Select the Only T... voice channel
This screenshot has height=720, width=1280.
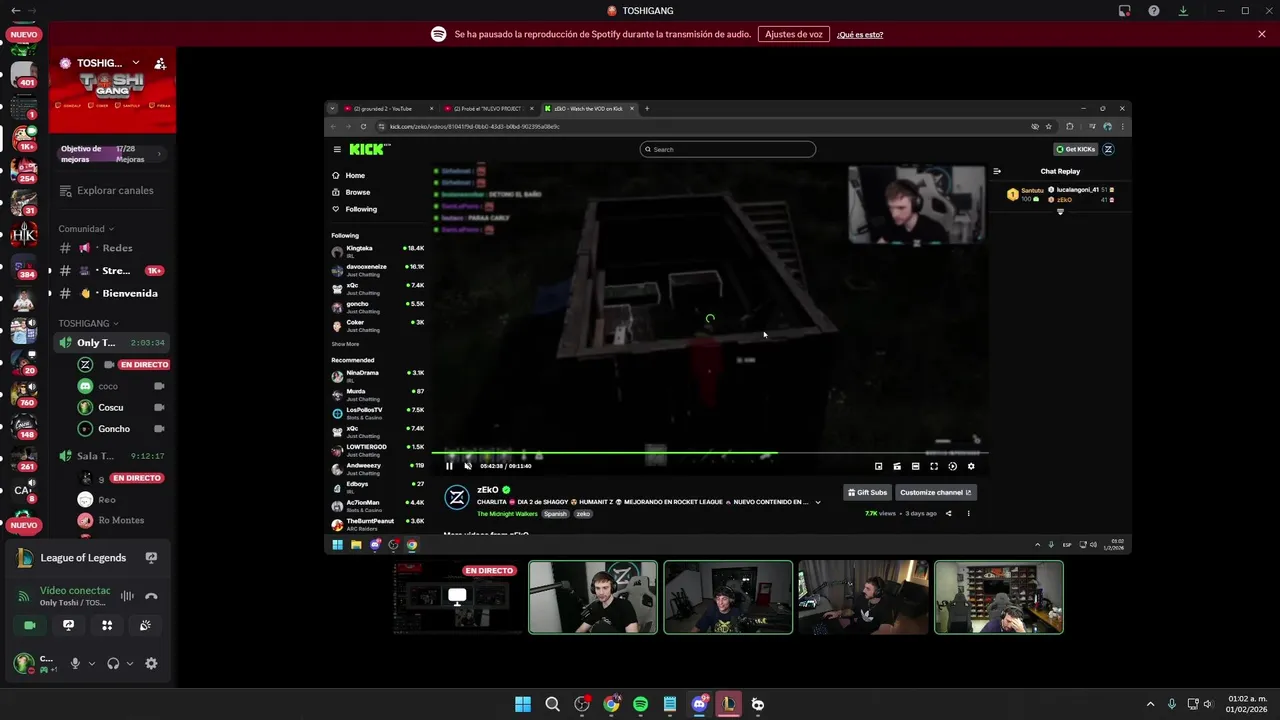point(112,343)
